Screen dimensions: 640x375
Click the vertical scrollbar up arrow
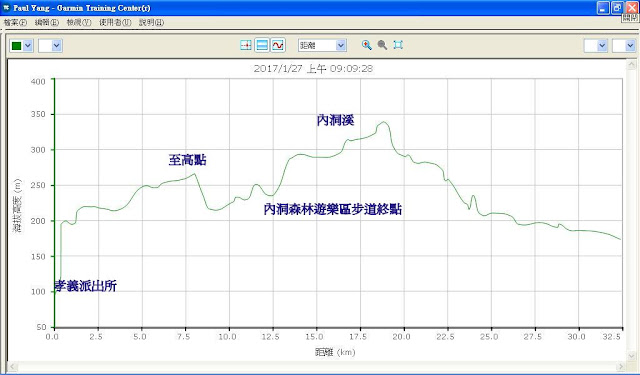click(x=631, y=64)
